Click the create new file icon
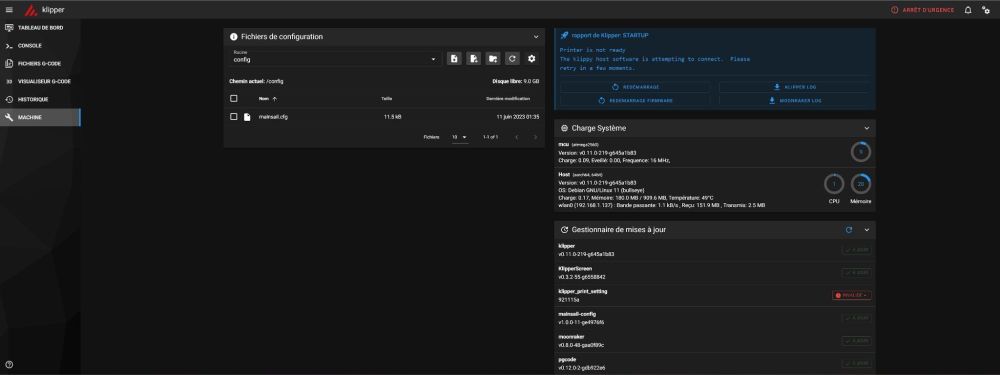Viewport: 1000px width, 375px height. pos(473,59)
